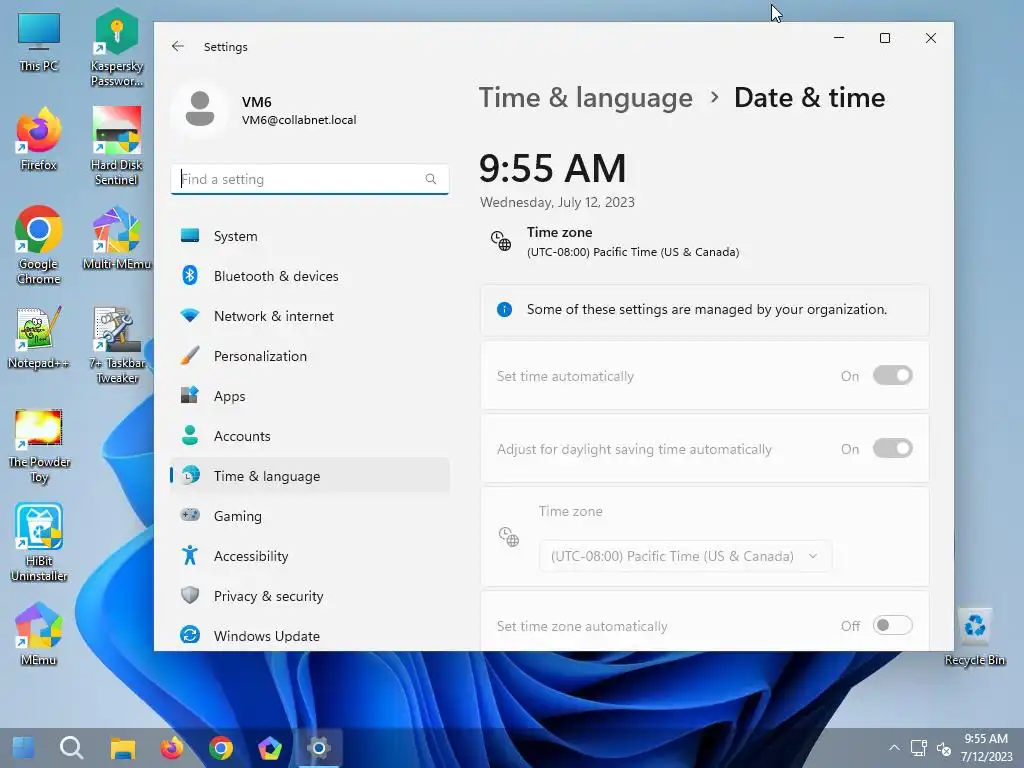Screen dimensions: 1024x768
Task: Select Hard Disk Sentinel desktop icon
Action: 117,146
